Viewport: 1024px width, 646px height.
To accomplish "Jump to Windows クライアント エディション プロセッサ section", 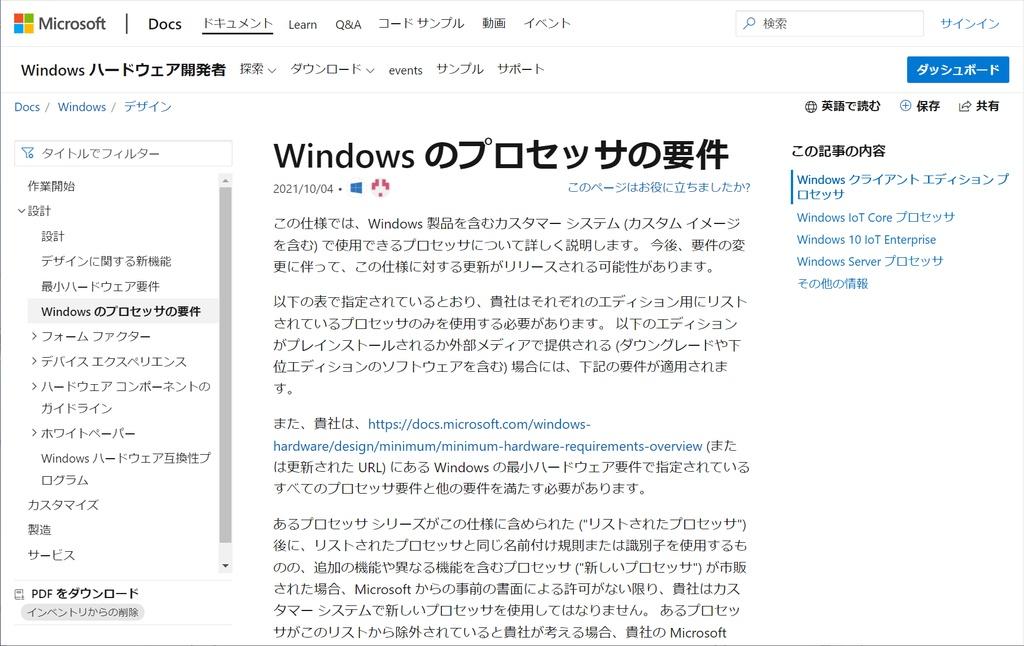I will point(903,187).
